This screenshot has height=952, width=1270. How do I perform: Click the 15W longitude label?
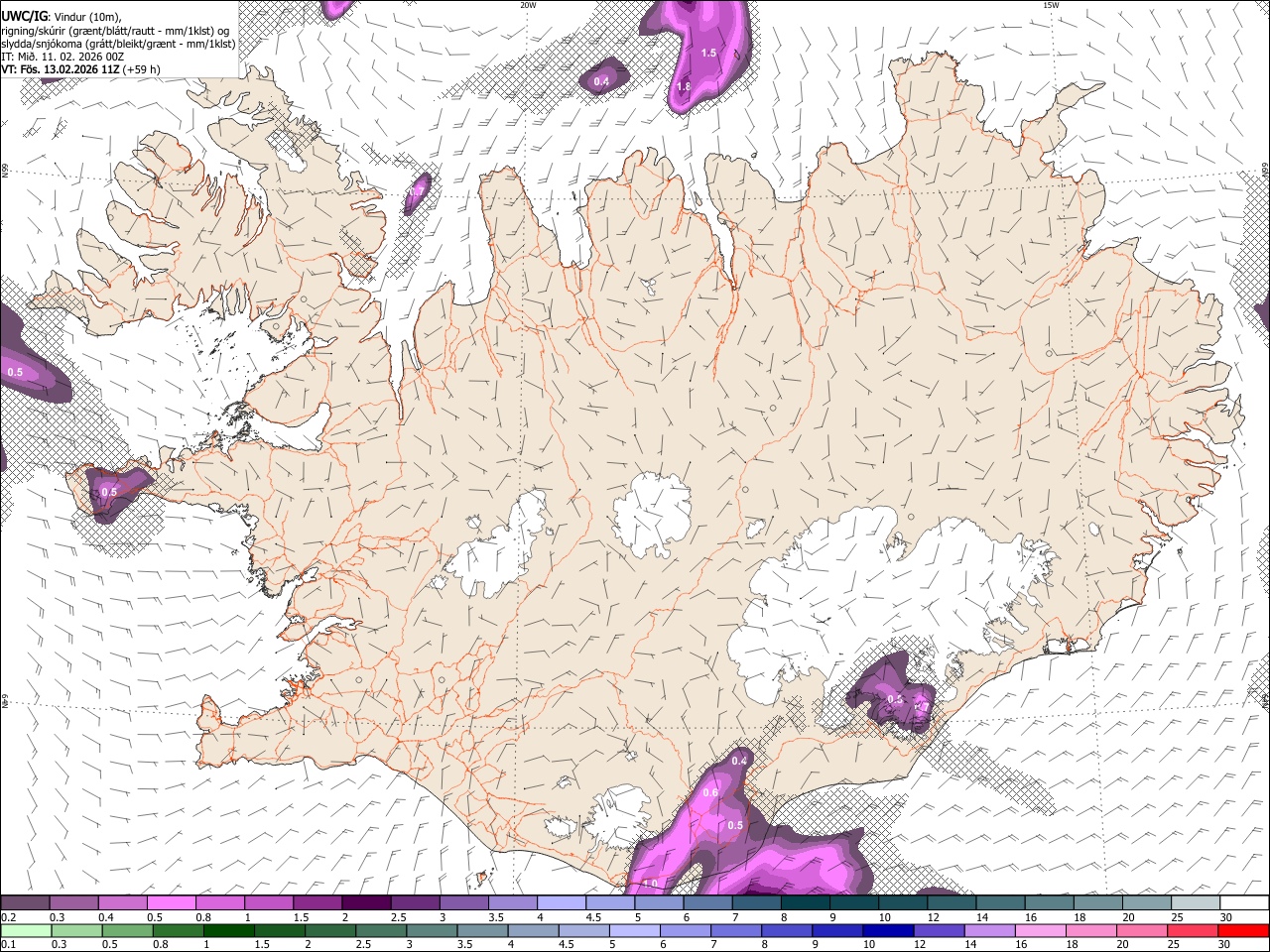(x=1051, y=5)
